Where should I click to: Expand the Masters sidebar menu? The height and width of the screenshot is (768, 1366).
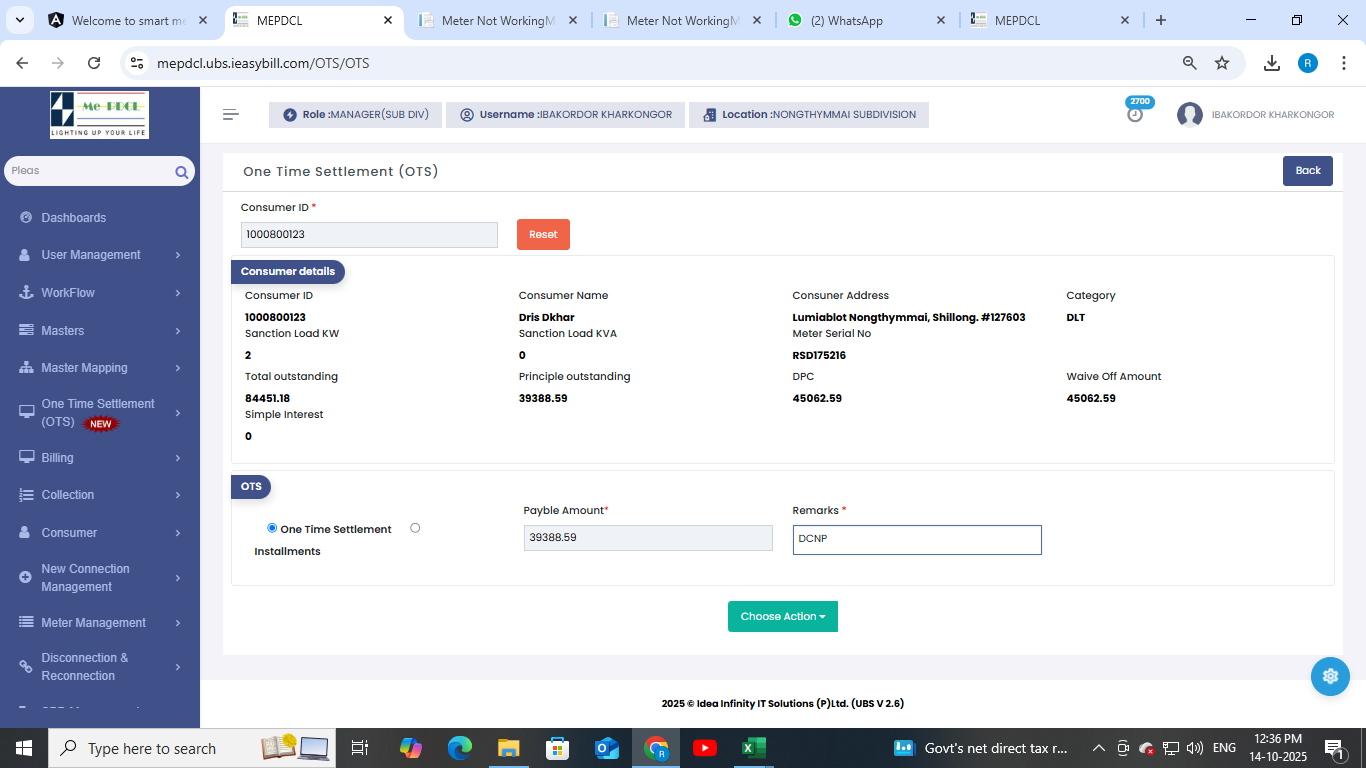(100, 330)
